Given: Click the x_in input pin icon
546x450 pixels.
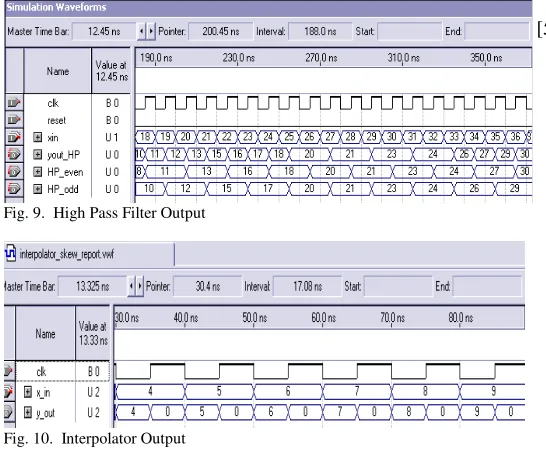Looking at the screenshot, I should coord(8,392).
